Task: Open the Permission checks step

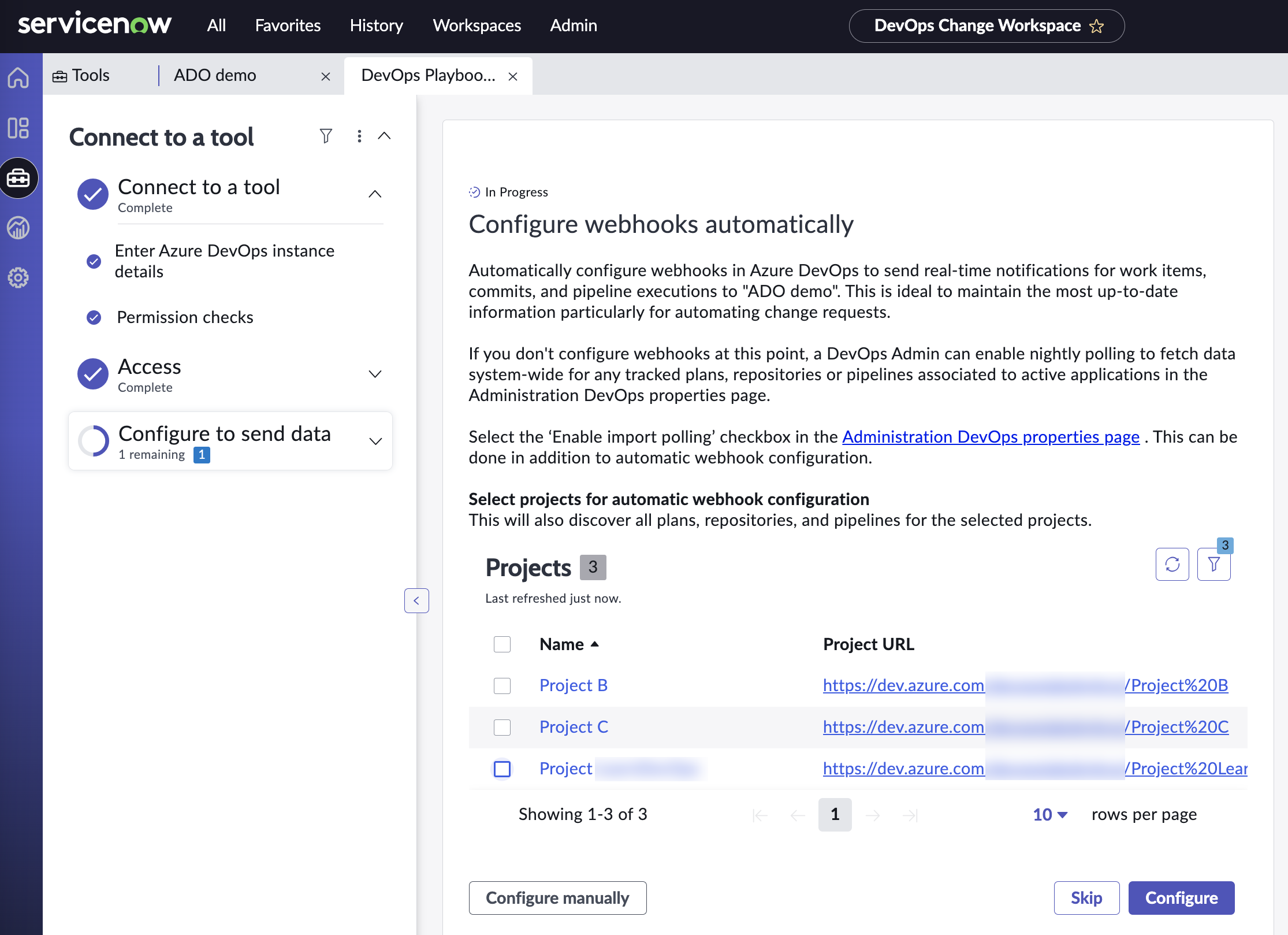Action: [185, 317]
